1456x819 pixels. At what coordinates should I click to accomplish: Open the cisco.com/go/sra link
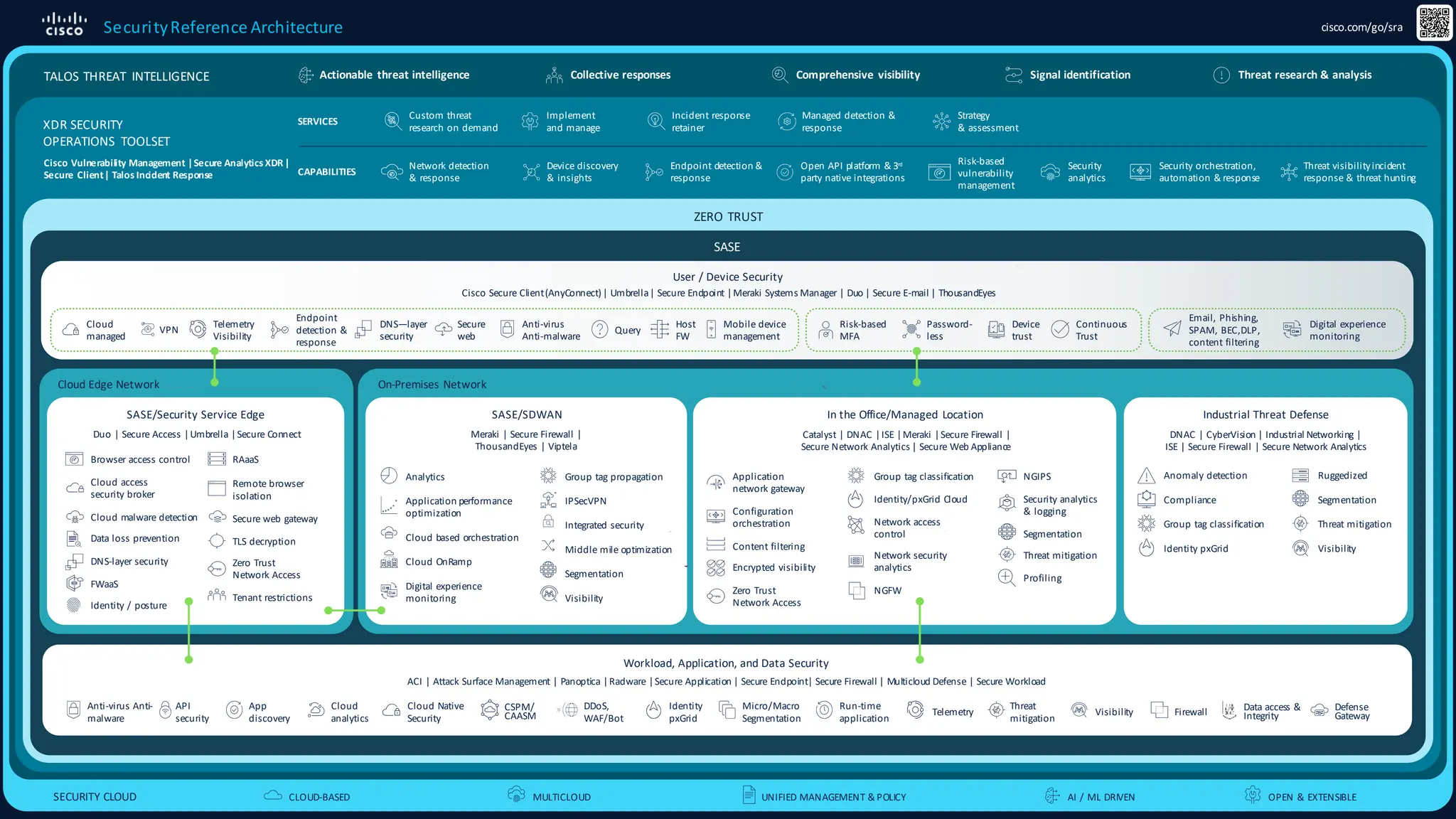point(1361,27)
